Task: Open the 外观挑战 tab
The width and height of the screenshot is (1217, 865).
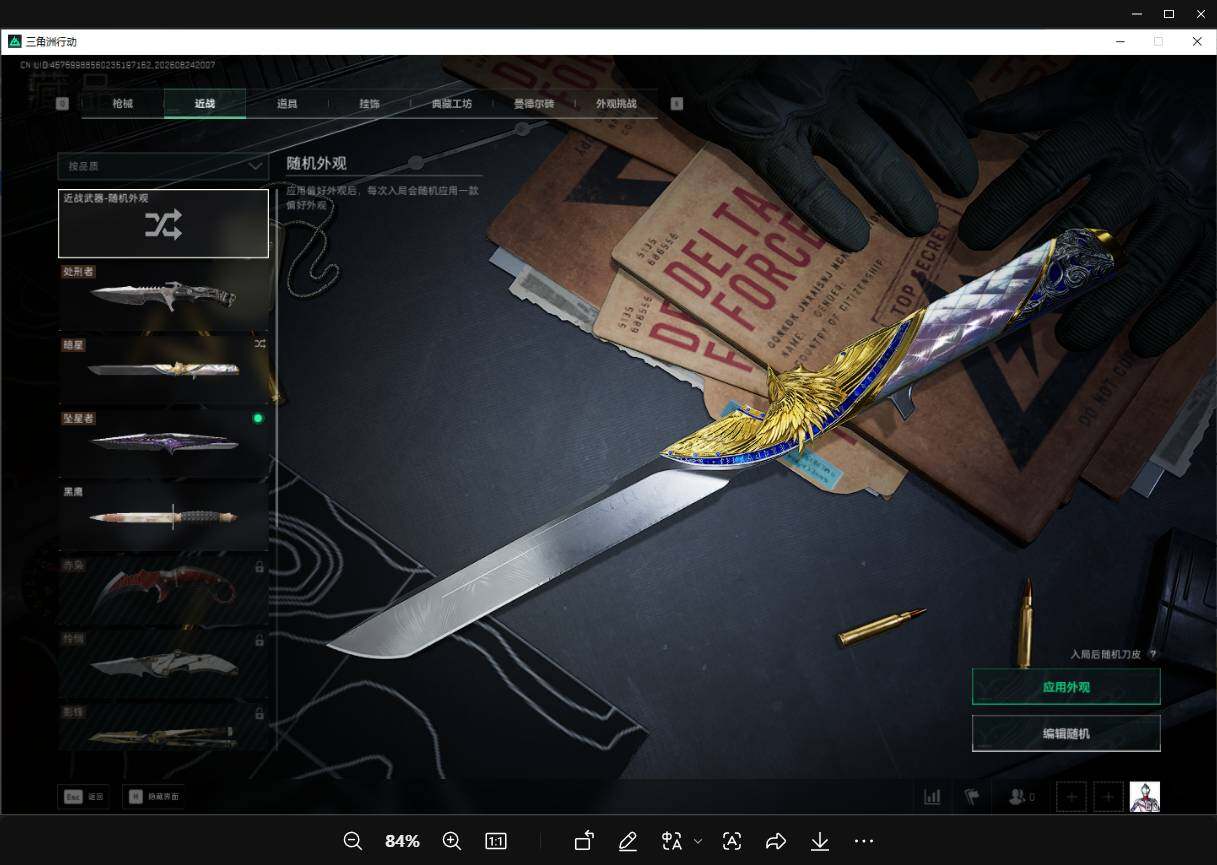Action: pyautogui.click(x=616, y=104)
